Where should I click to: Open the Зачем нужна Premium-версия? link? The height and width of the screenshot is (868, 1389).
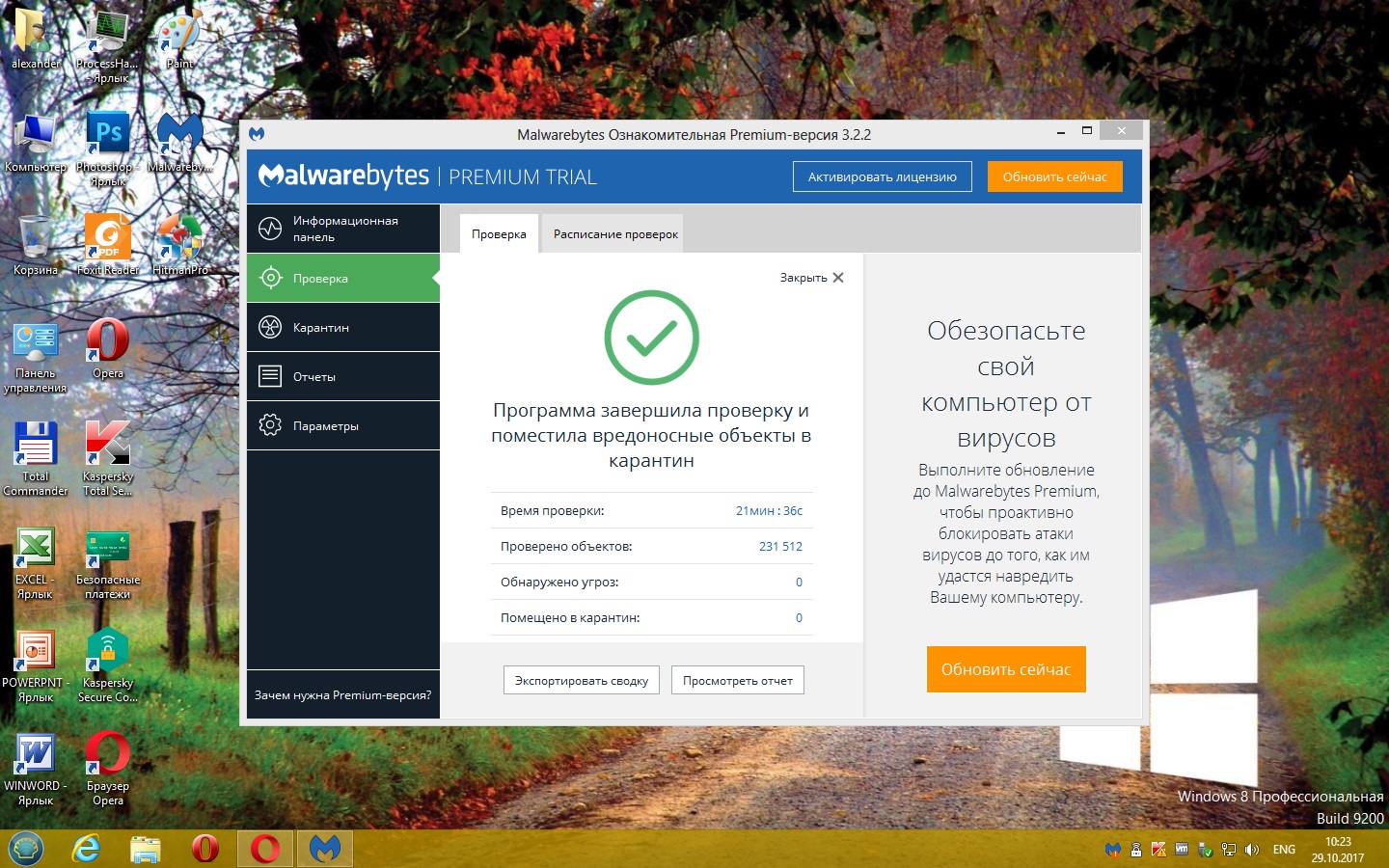coord(342,694)
